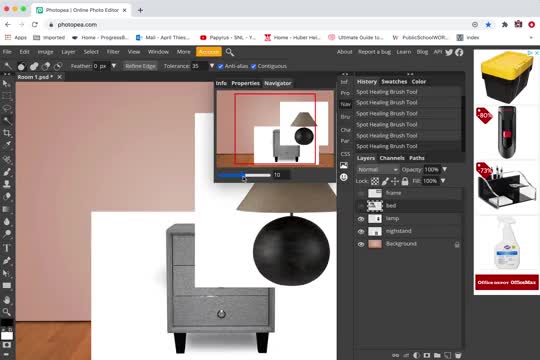
Task: Create a new folder in Layers panel
Action: [437, 355]
